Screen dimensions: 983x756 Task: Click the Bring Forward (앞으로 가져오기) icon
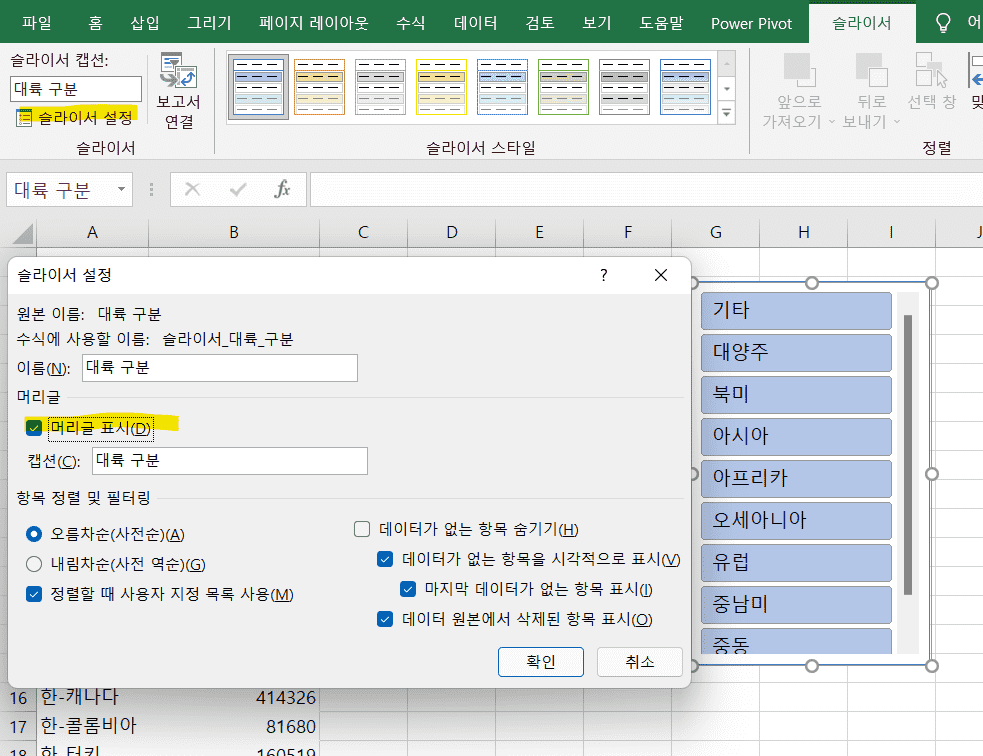[798, 70]
